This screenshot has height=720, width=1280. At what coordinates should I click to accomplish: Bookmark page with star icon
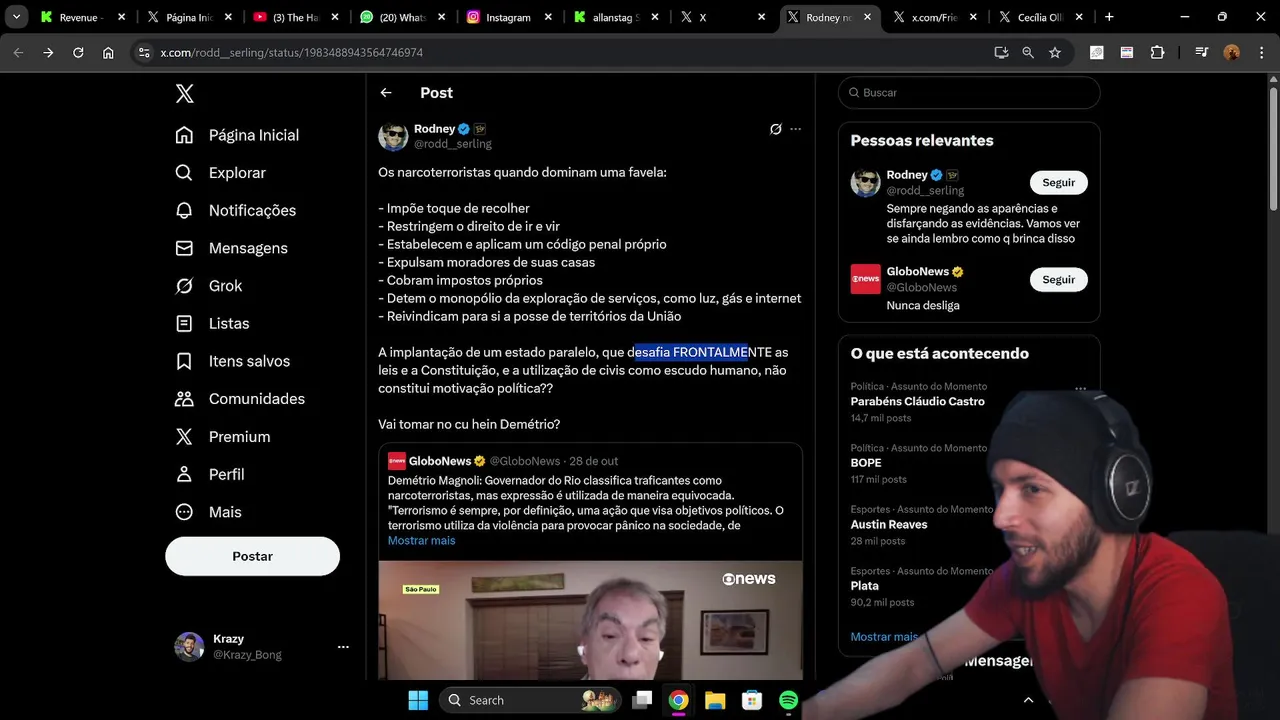[x=1055, y=52]
